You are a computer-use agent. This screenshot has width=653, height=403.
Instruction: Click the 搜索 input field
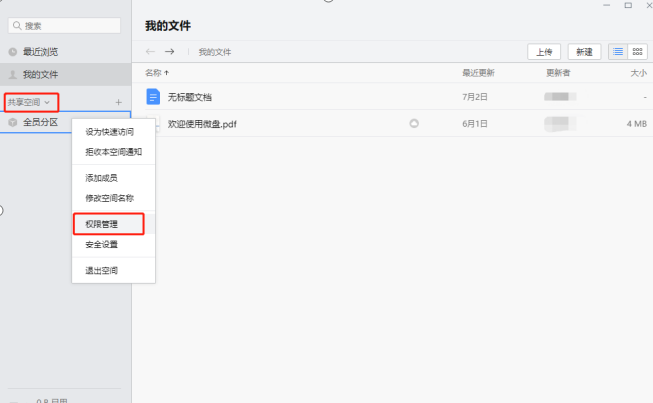65,24
